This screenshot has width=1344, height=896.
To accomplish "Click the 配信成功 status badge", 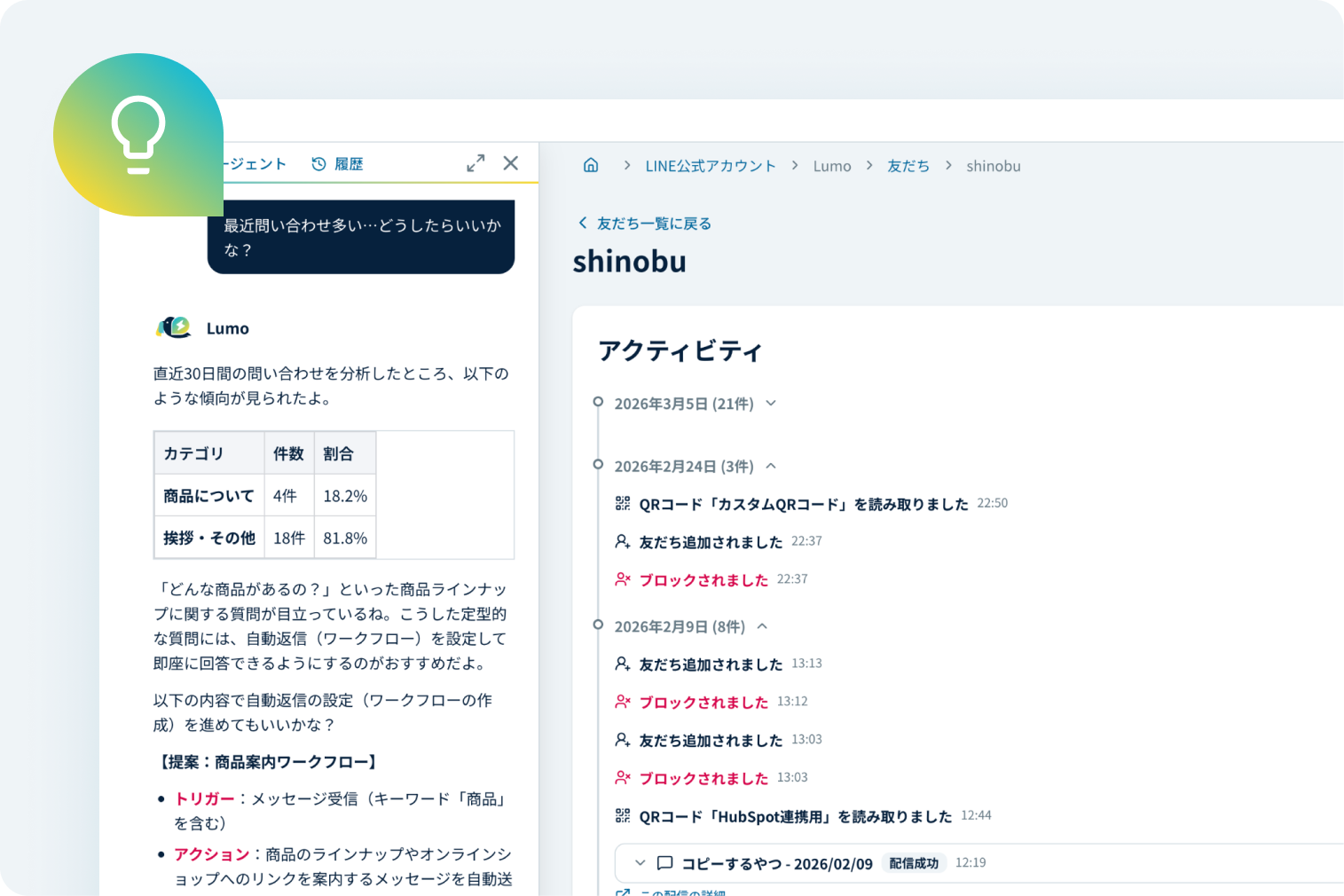I will click(915, 862).
